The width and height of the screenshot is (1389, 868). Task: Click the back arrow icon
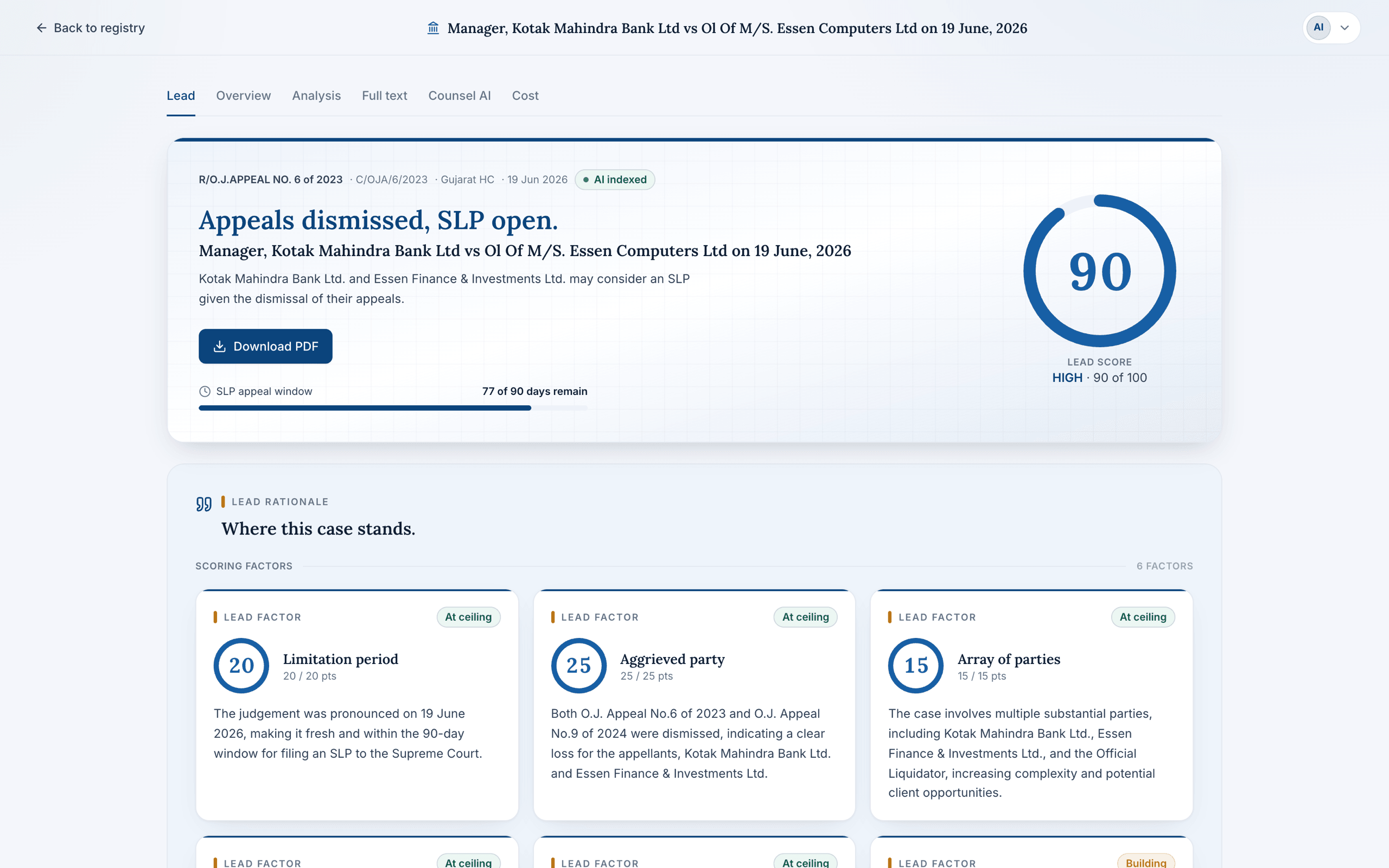click(x=41, y=28)
